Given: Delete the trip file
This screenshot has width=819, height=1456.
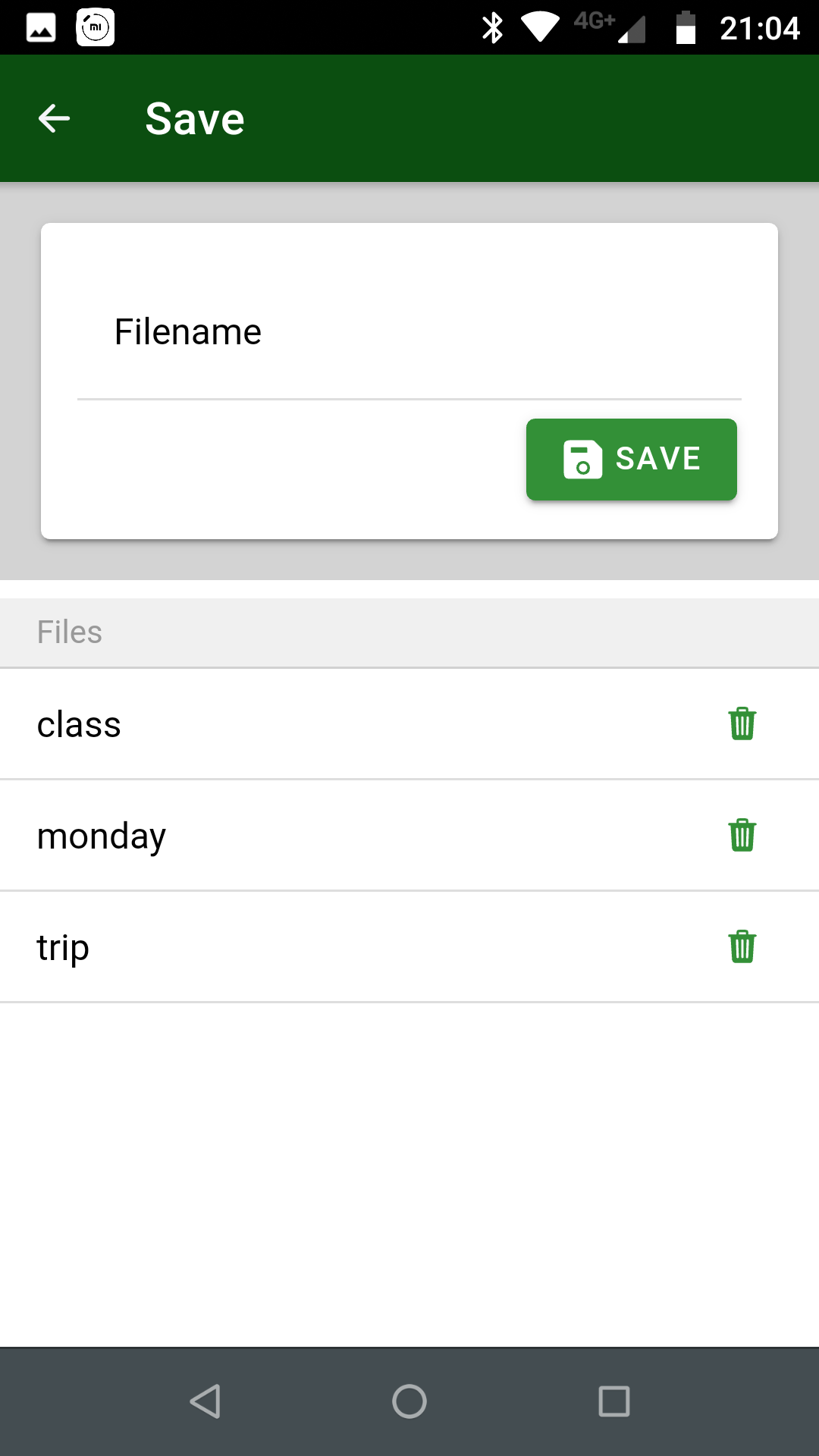Looking at the screenshot, I should pyautogui.click(x=742, y=946).
